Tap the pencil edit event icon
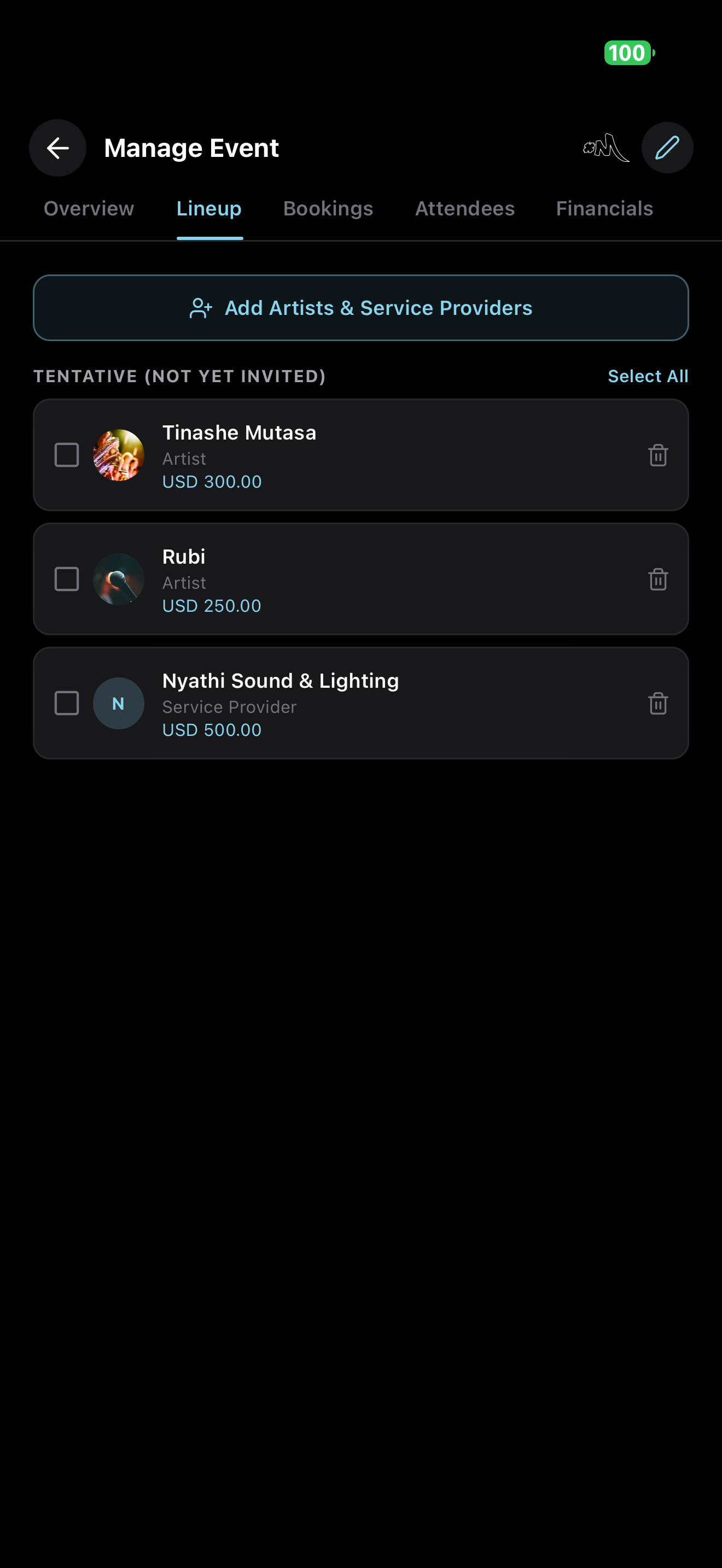The height and width of the screenshot is (1568, 722). [x=667, y=148]
